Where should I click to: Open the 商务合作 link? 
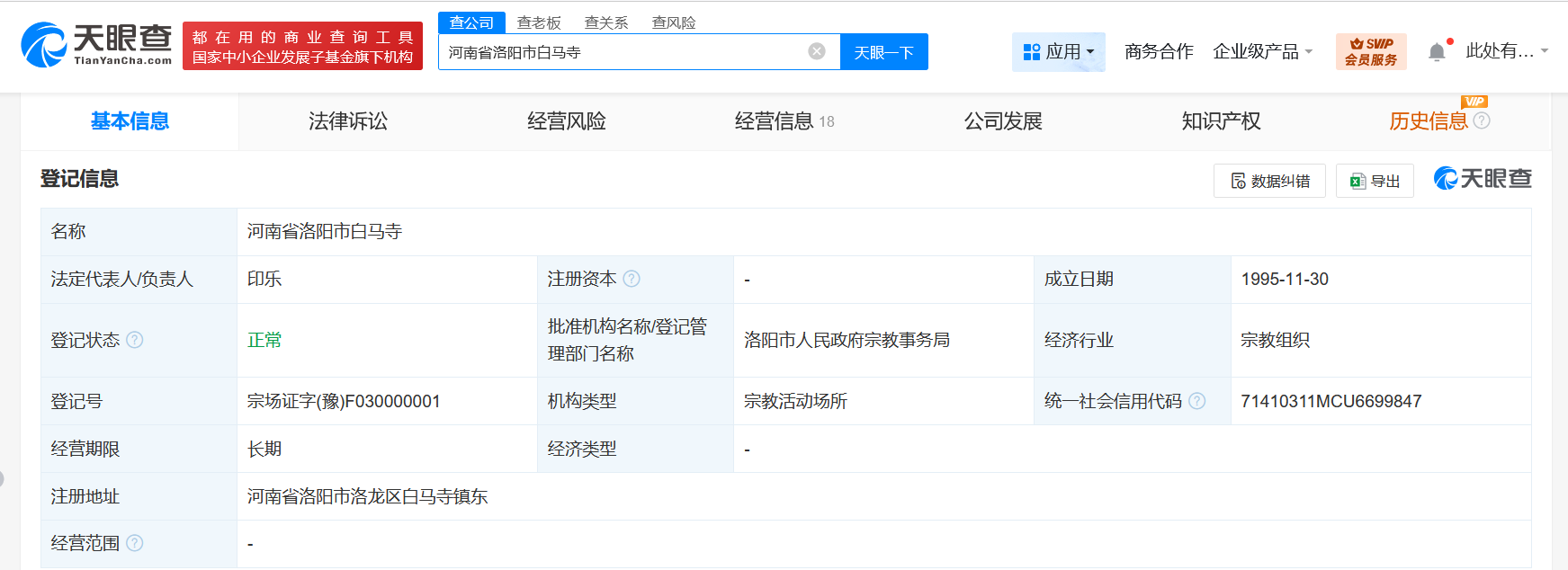(x=1159, y=52)
